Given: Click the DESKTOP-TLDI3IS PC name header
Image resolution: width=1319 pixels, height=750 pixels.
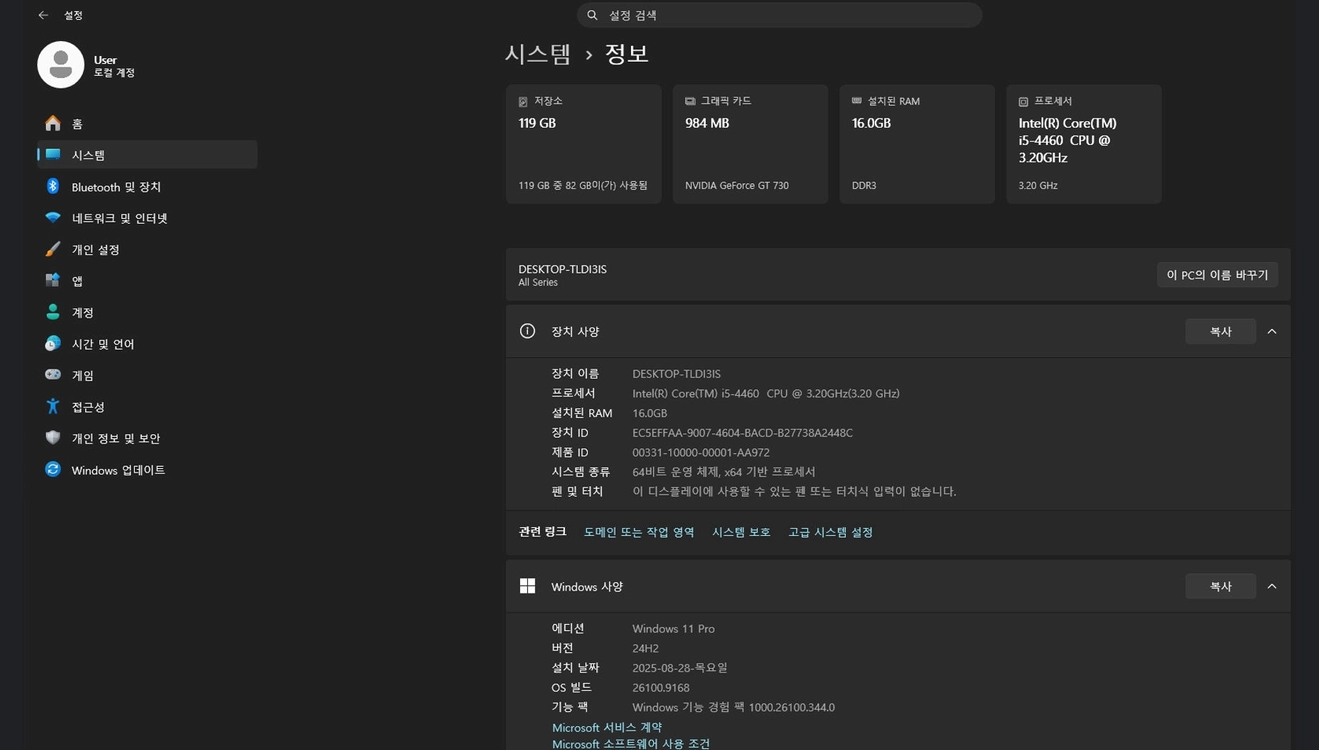Looking at the screenshot, I should (562, 269).
